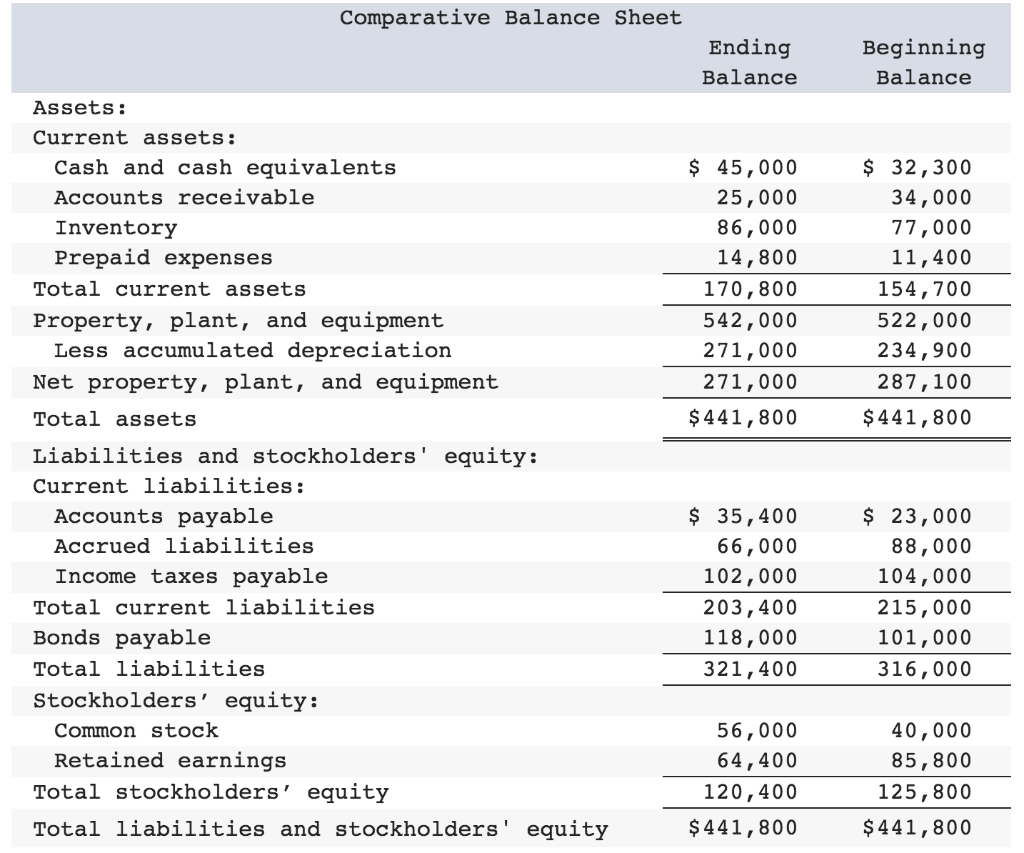Click the 14,800 prepaid expenses value
Screen dimensions: 1024x853
[757, 258]
